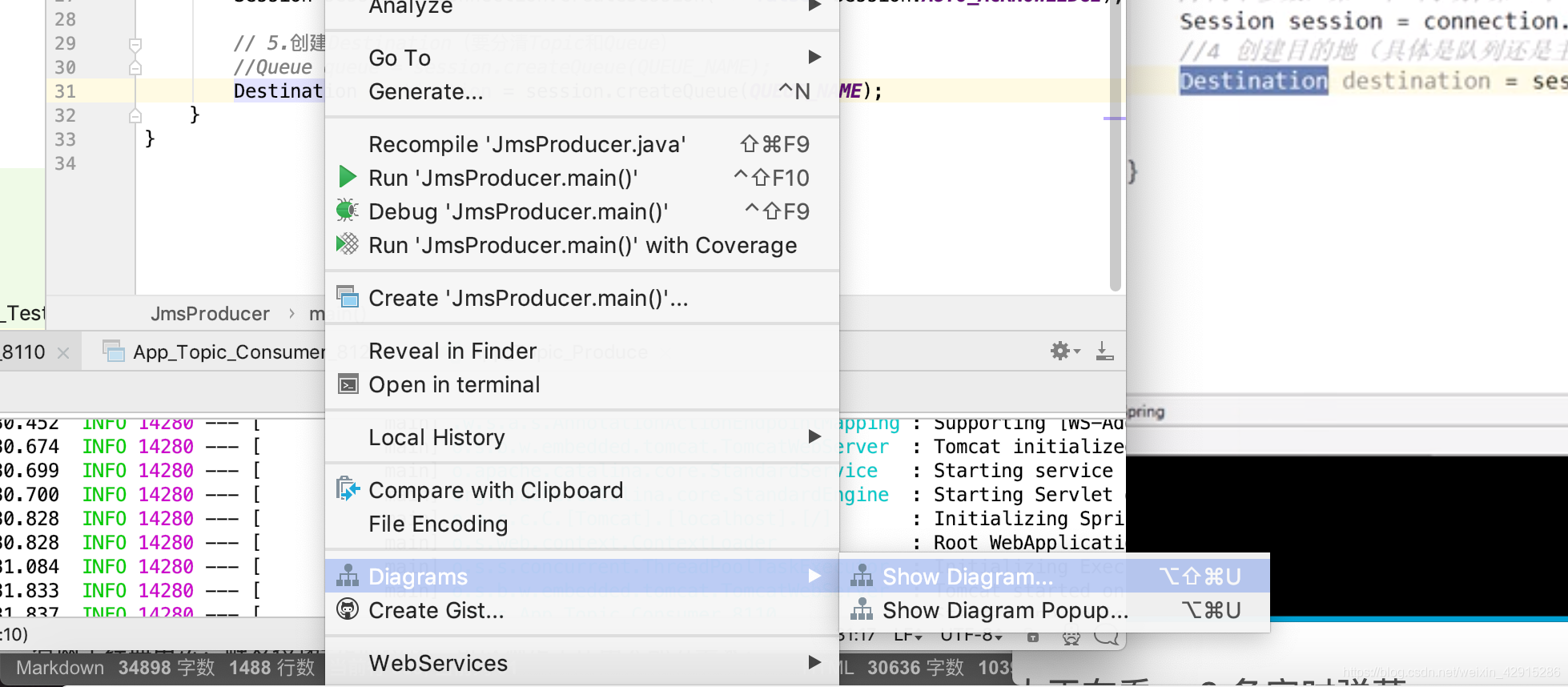This screenshot has height=687, width=1568.
Task: Click line number 34 in the gutter
Action: (65, 163)
